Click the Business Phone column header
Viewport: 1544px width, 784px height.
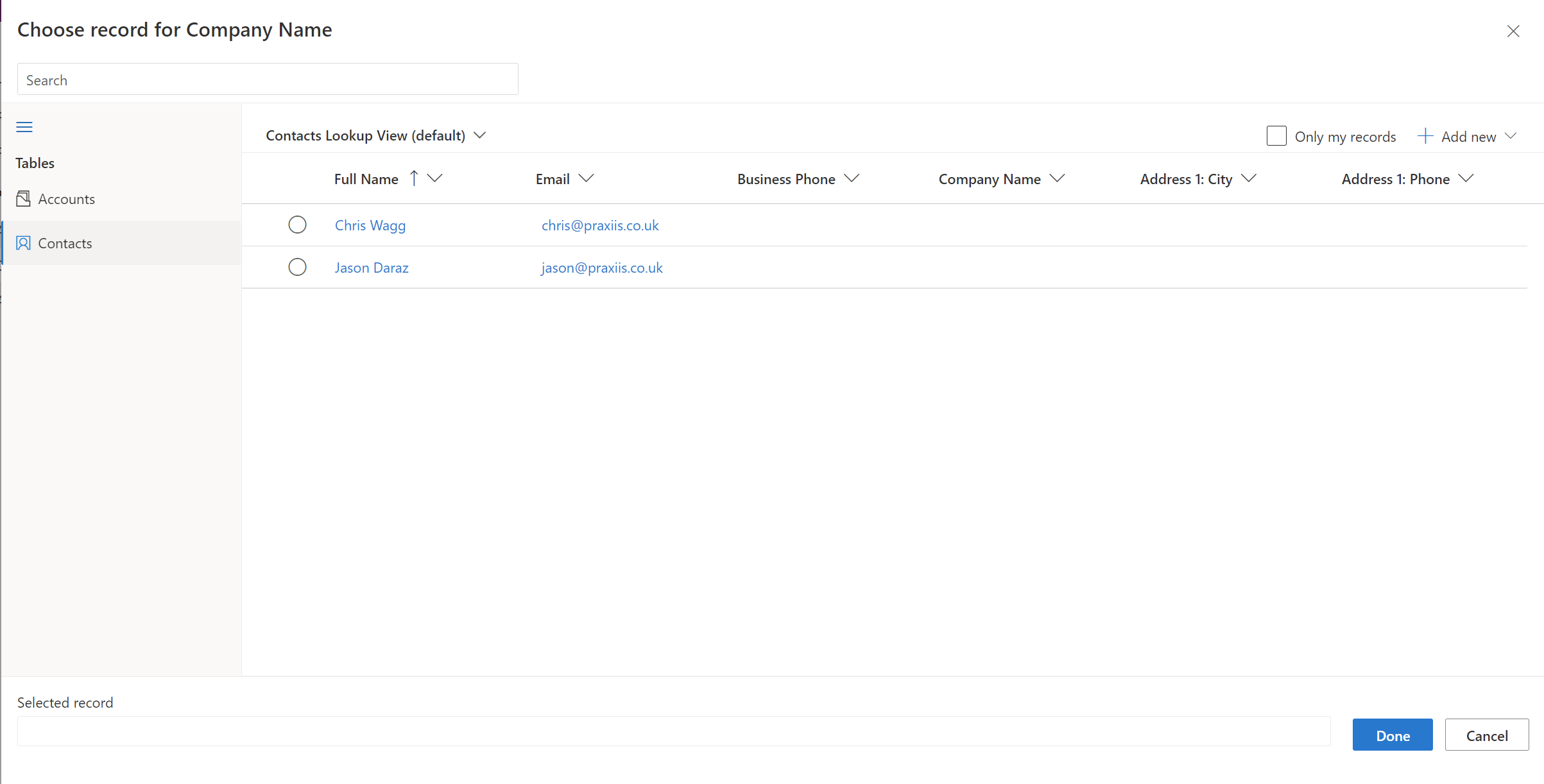tap(786, 179)
